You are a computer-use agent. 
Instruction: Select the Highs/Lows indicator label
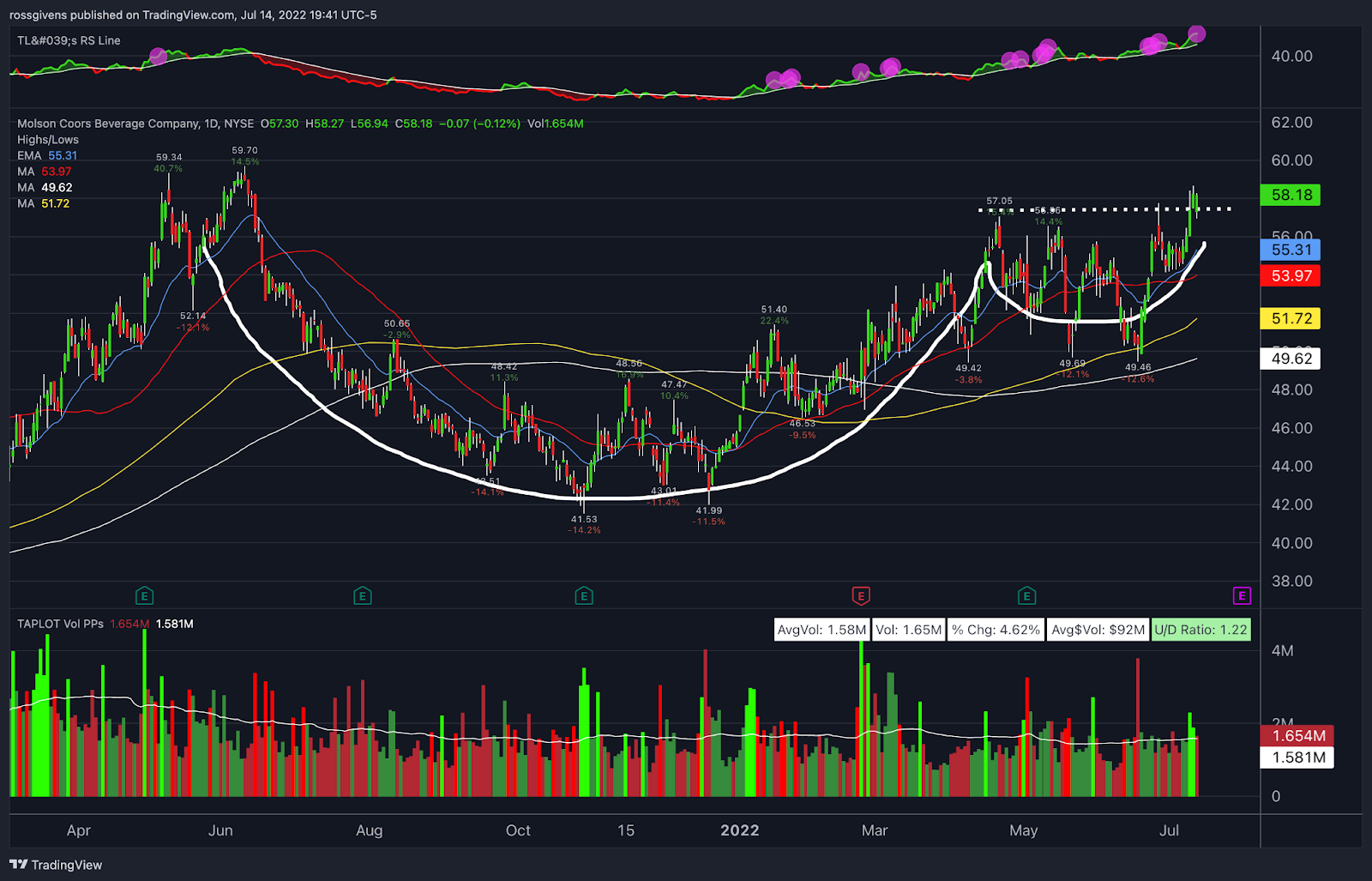[x=48, y=140]
